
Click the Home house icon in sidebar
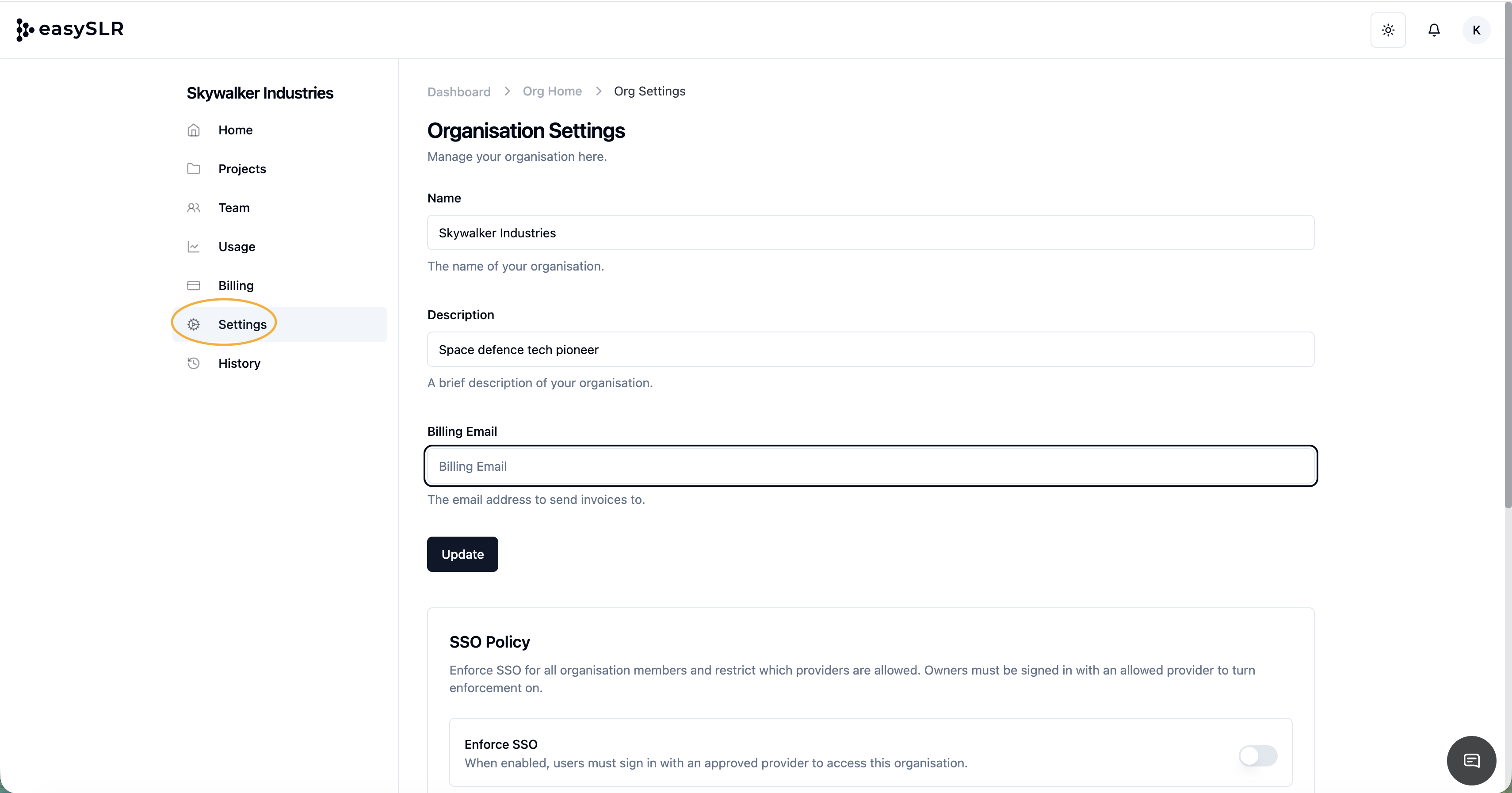(x=194, y=130)
